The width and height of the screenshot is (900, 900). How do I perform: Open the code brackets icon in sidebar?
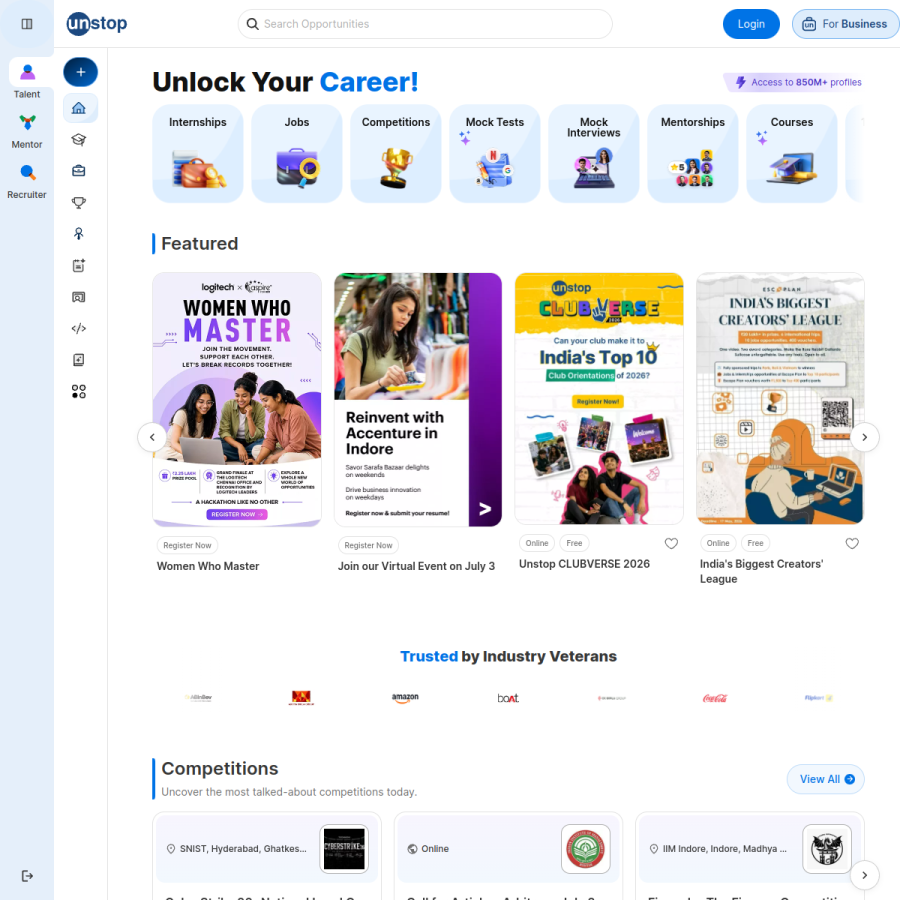(79, 328)
